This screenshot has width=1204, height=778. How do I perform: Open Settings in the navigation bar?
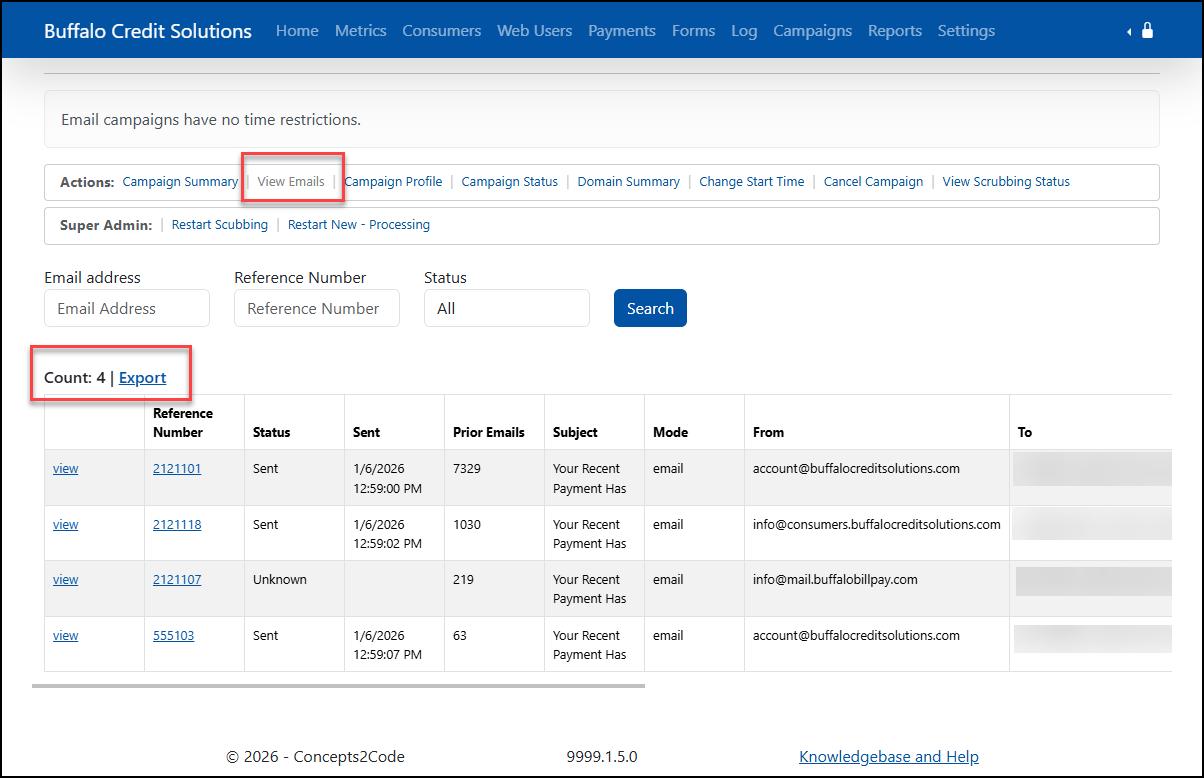(x=966, y=31)
